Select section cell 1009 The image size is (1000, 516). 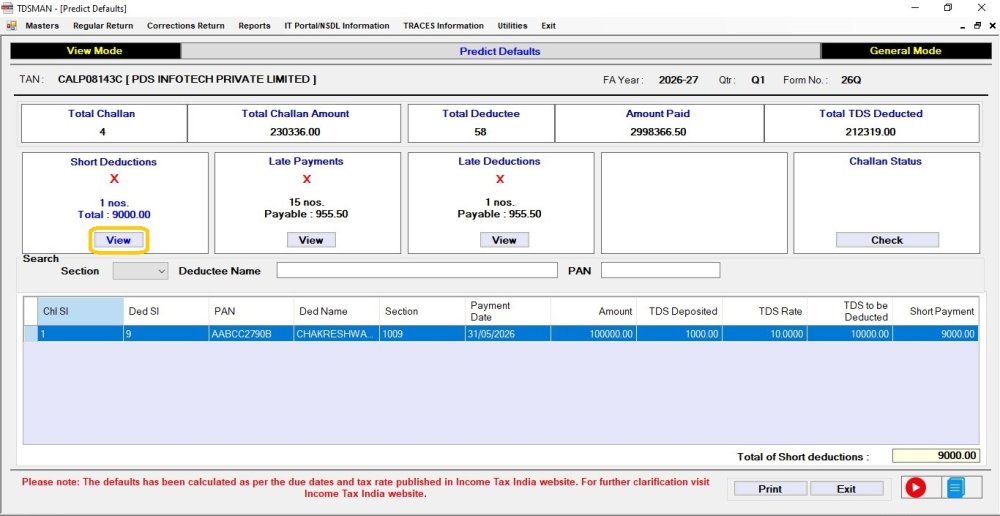(422, 334)
